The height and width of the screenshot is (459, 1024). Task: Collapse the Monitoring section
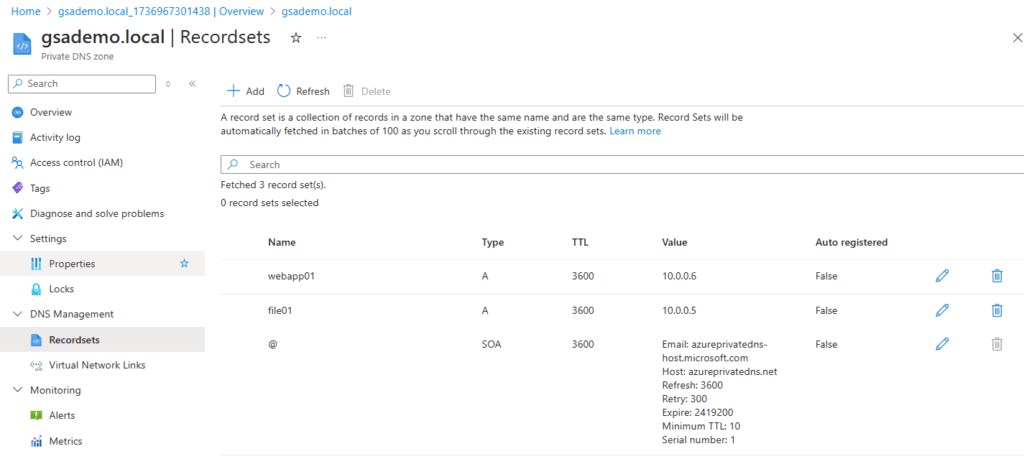coord(17,390)
